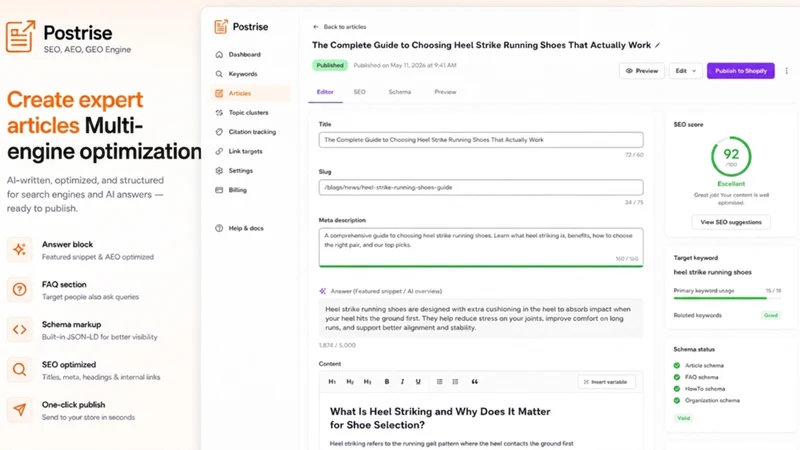Viewport: 800px width, 450px height.
Task: Click the Published status badge
Action: tap(330, 65)
